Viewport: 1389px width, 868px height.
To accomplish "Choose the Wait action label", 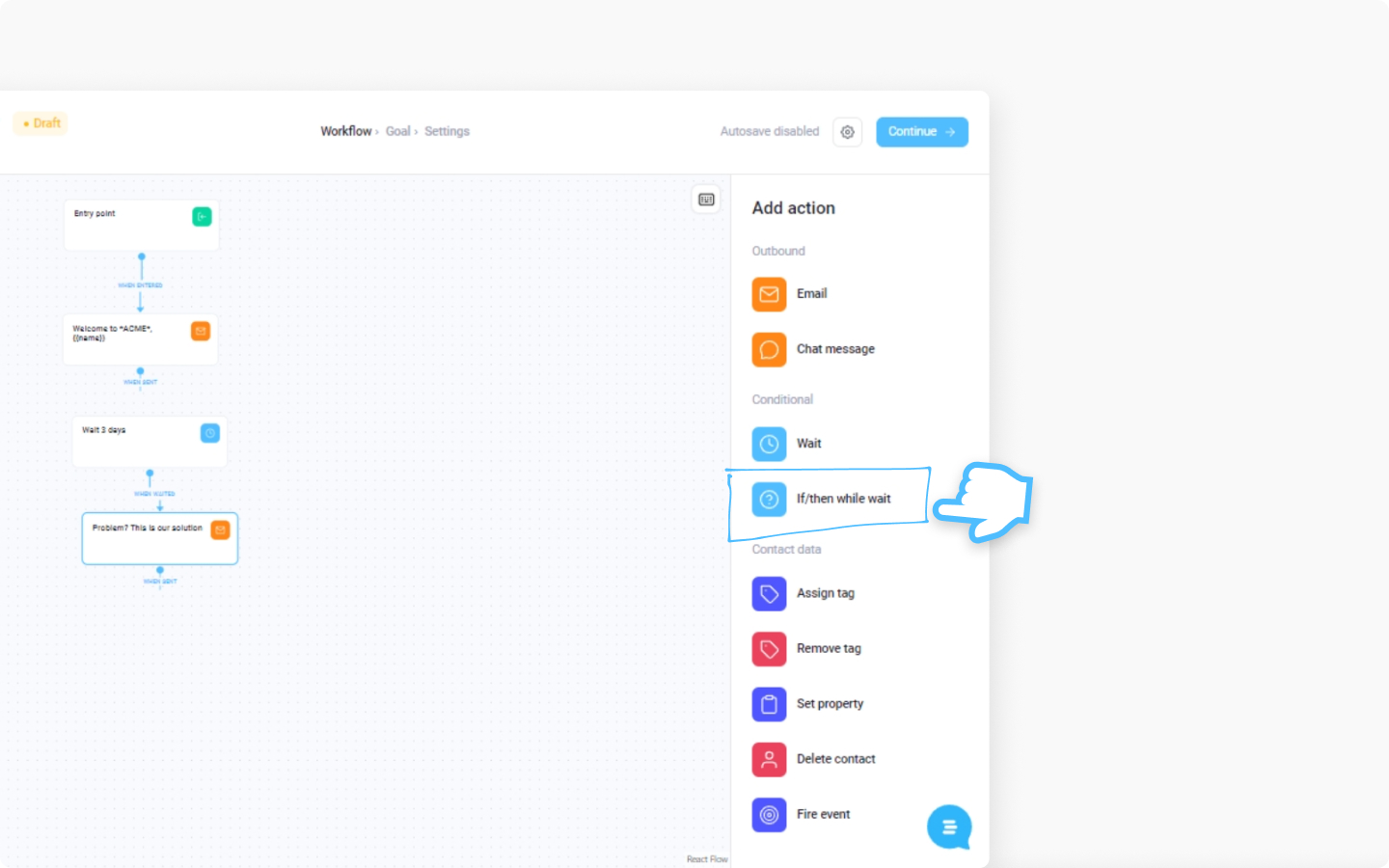I will pyautogui.click(x=808, y=444).
